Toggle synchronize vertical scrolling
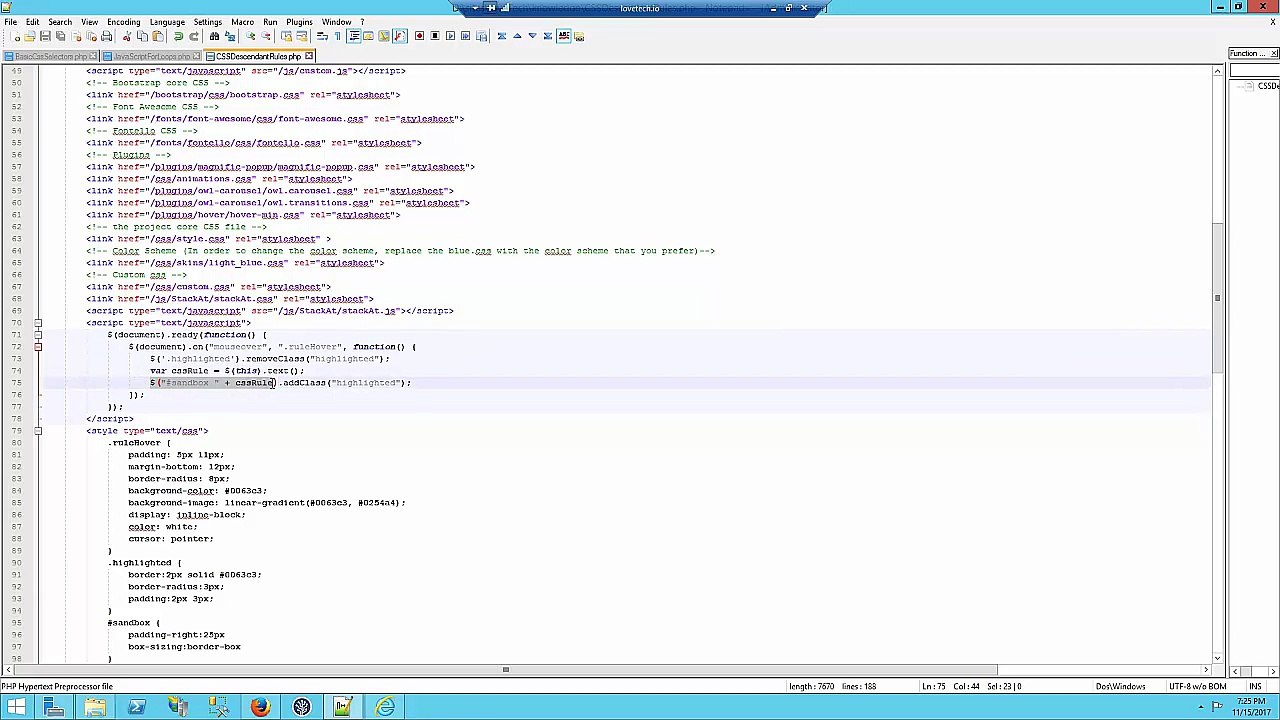Screen dimensions: 1280x720 (286, 36)
